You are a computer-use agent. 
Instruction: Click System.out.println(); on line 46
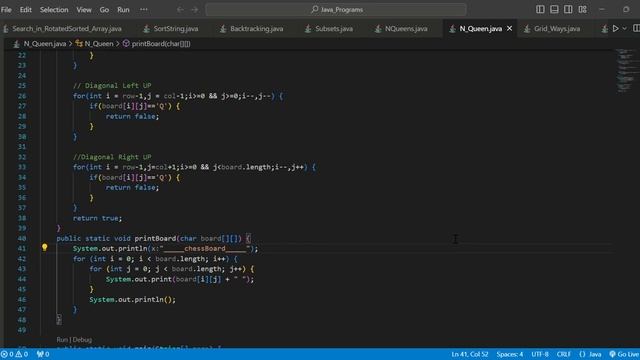(x=133, y=300)
